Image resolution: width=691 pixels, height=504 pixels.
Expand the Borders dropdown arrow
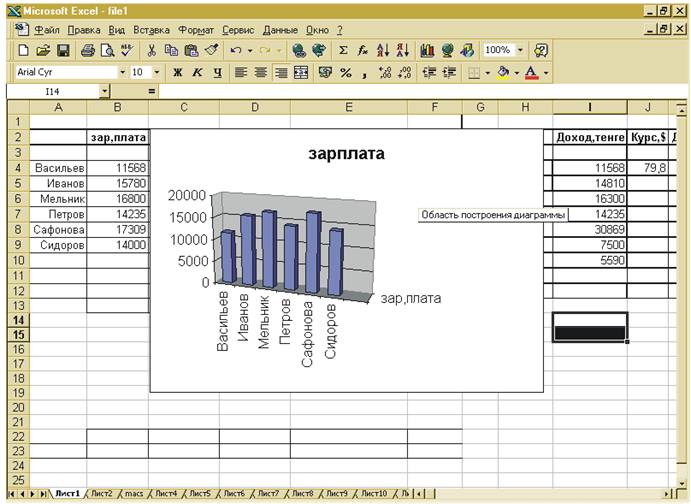click(487, 73)
